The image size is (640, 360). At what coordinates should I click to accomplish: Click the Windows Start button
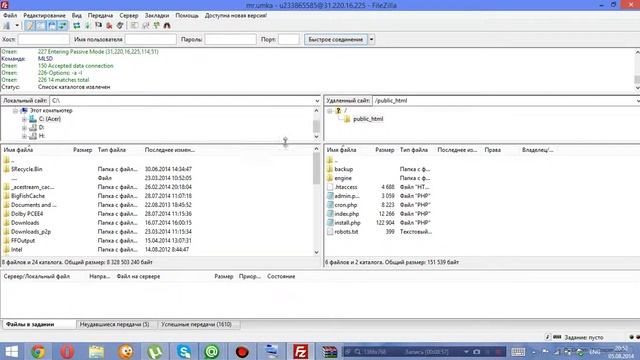click(x=12, y=351)
